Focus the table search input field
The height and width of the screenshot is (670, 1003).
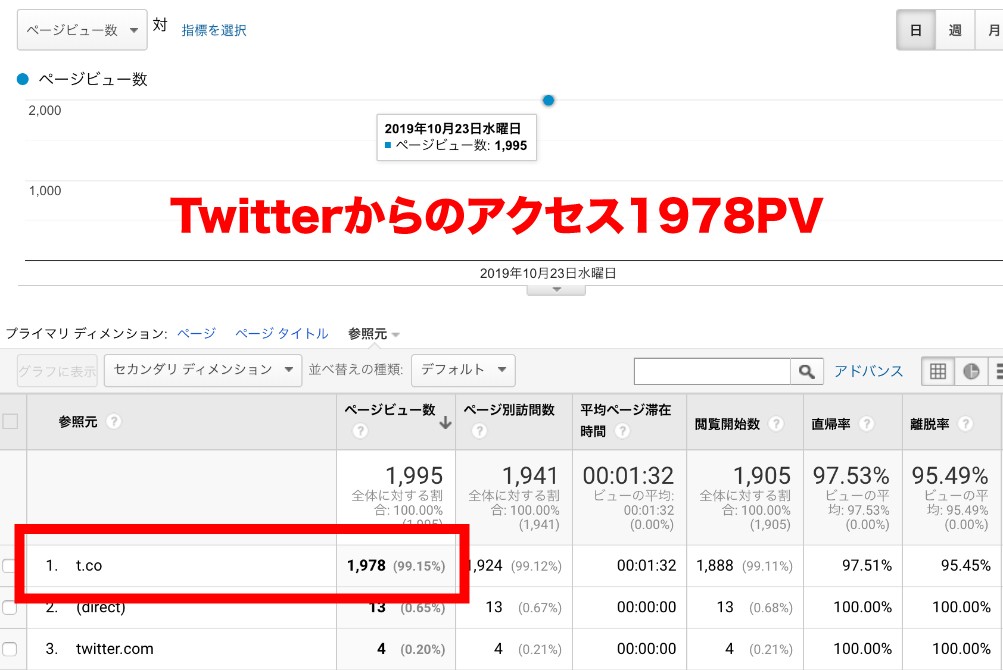712,371
